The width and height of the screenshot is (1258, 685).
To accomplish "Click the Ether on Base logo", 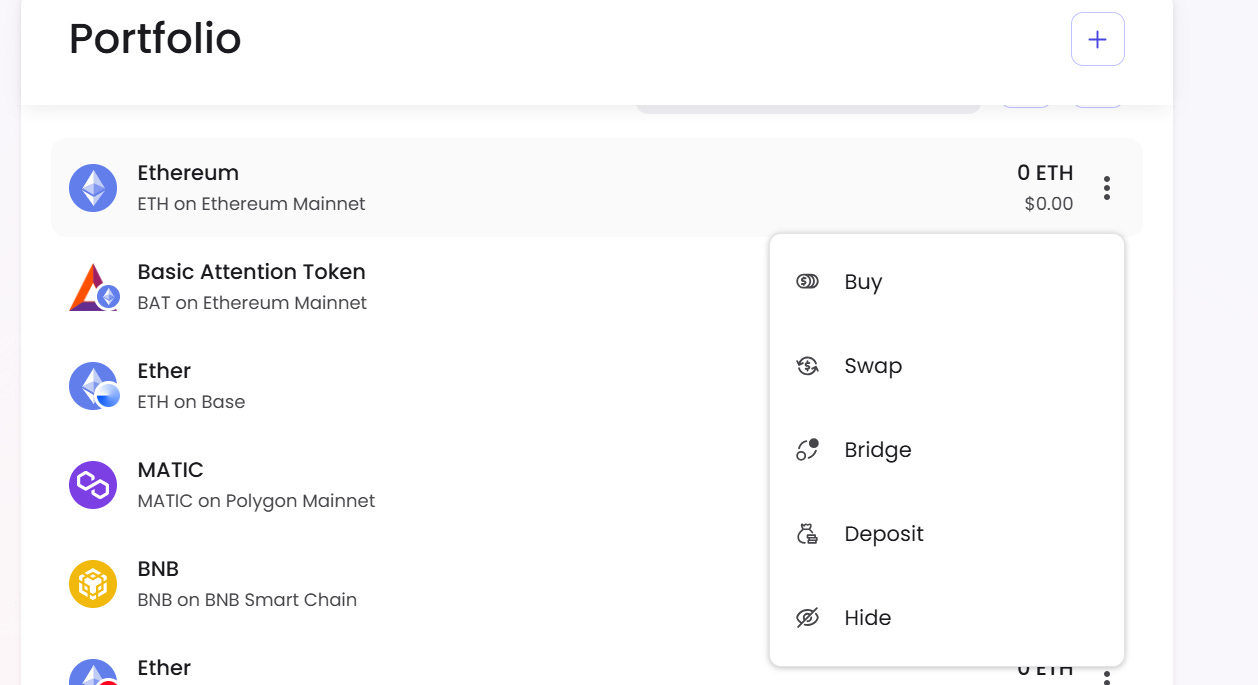I will 93,386.
